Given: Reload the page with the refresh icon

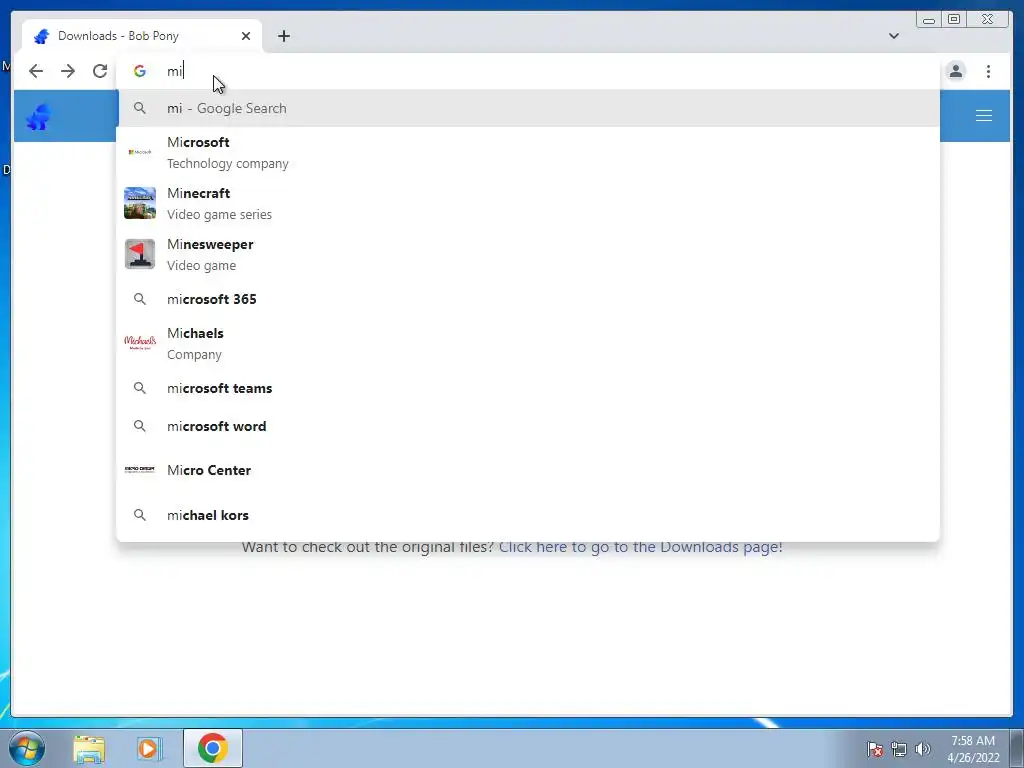Looking at the screenshot, I should pos(100,71).
